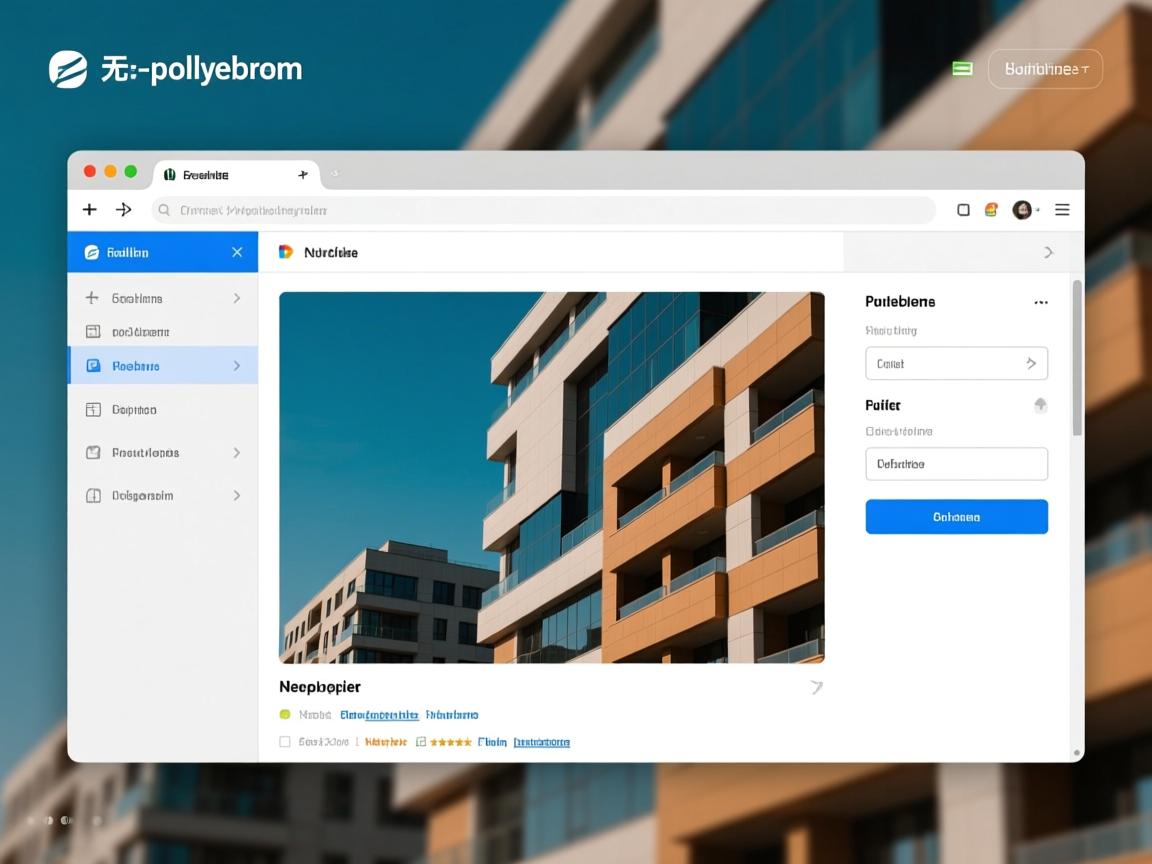The height and width of the screenshot is (864, 1152).
Task: Open the user profile avatar
Action: coord(1021,210)
